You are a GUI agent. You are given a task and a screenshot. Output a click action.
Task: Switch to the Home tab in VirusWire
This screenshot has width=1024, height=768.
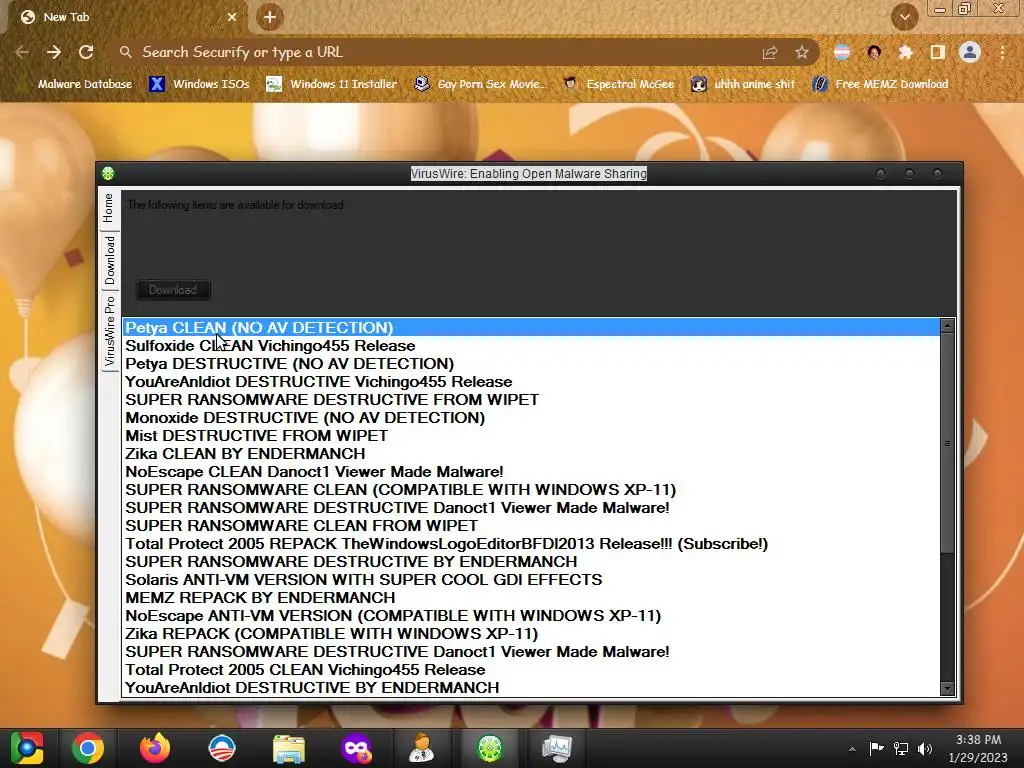(x=108, y=208)
